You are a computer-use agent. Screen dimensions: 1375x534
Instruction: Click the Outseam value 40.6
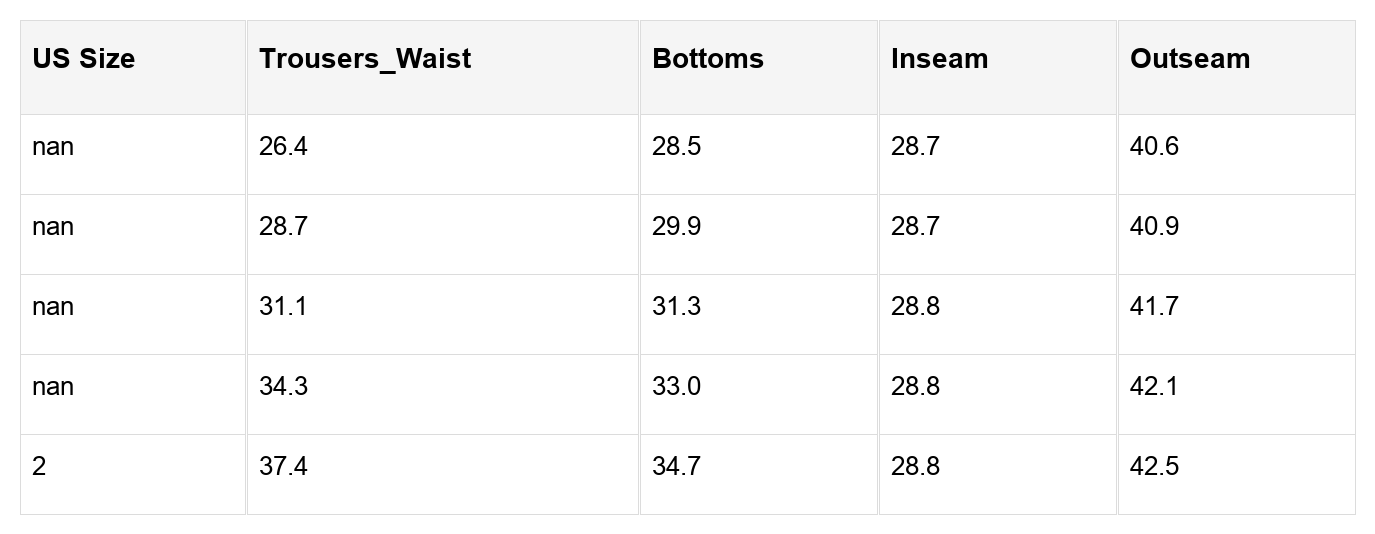(1155, 147)
